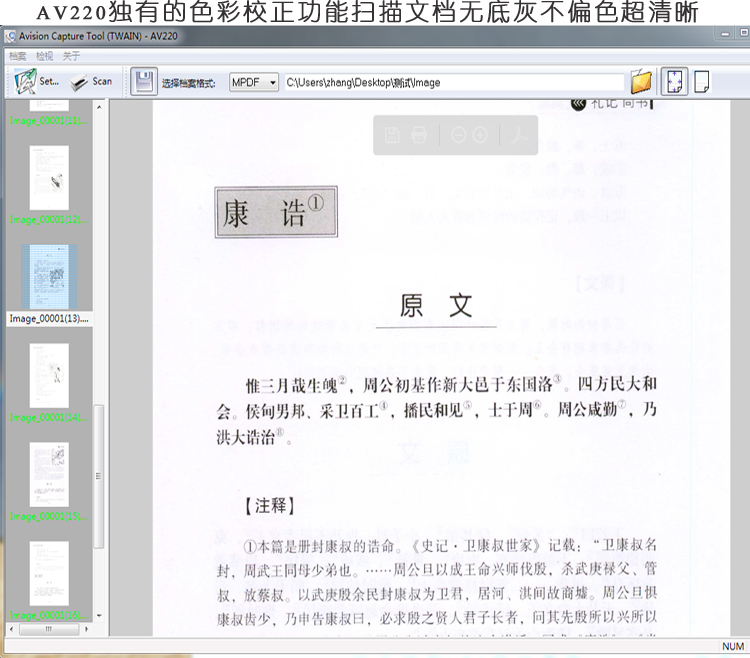
Task: Select highlighted thumbnail Image_00001(13)
Action: click(x=49, y=277)
